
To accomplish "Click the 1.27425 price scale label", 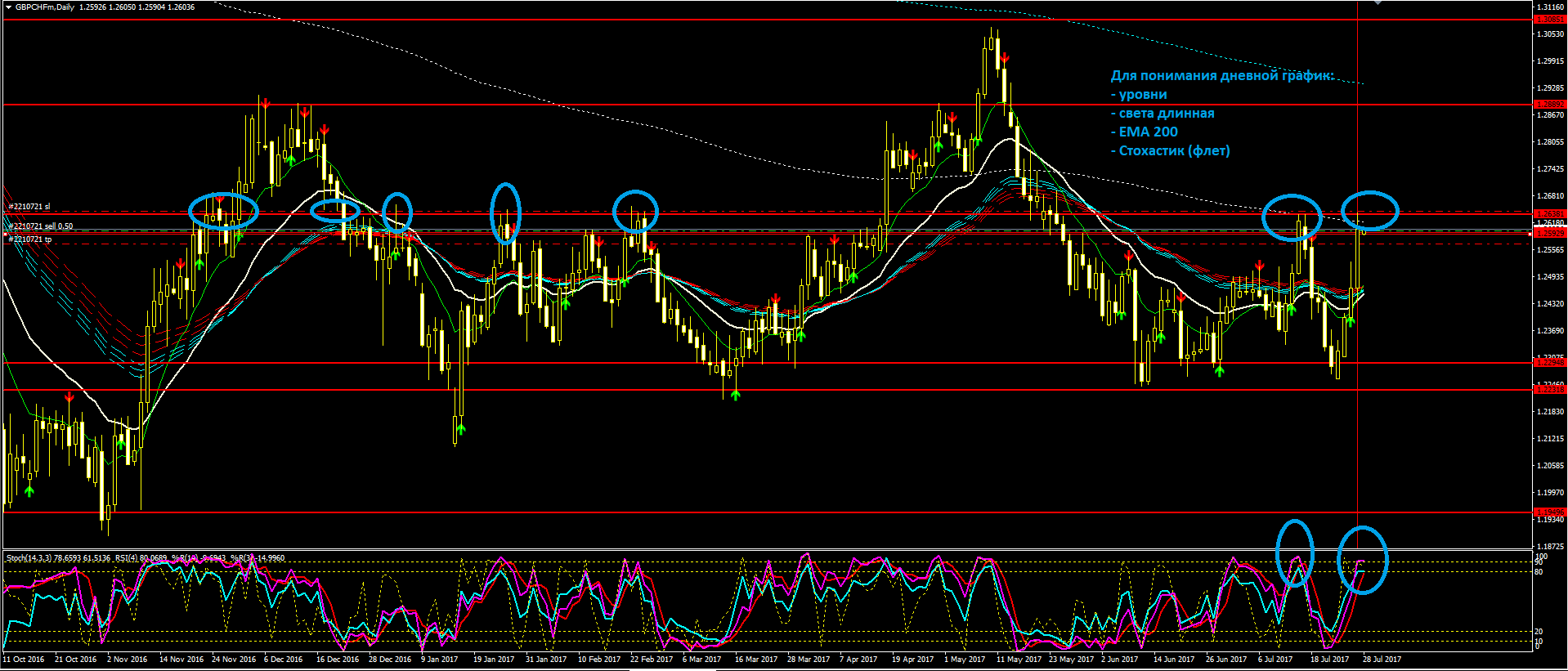I will (x=1551, y=169).
